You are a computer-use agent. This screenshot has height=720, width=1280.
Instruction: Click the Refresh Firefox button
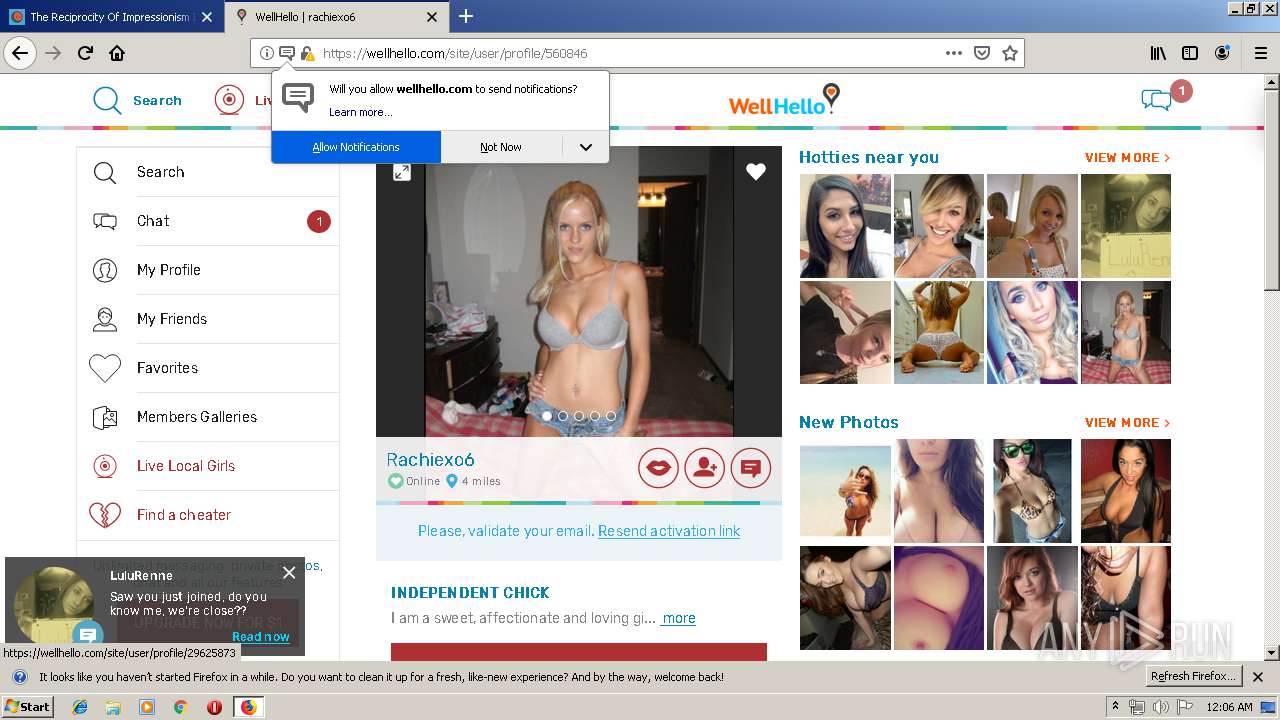coord(1194,677)
